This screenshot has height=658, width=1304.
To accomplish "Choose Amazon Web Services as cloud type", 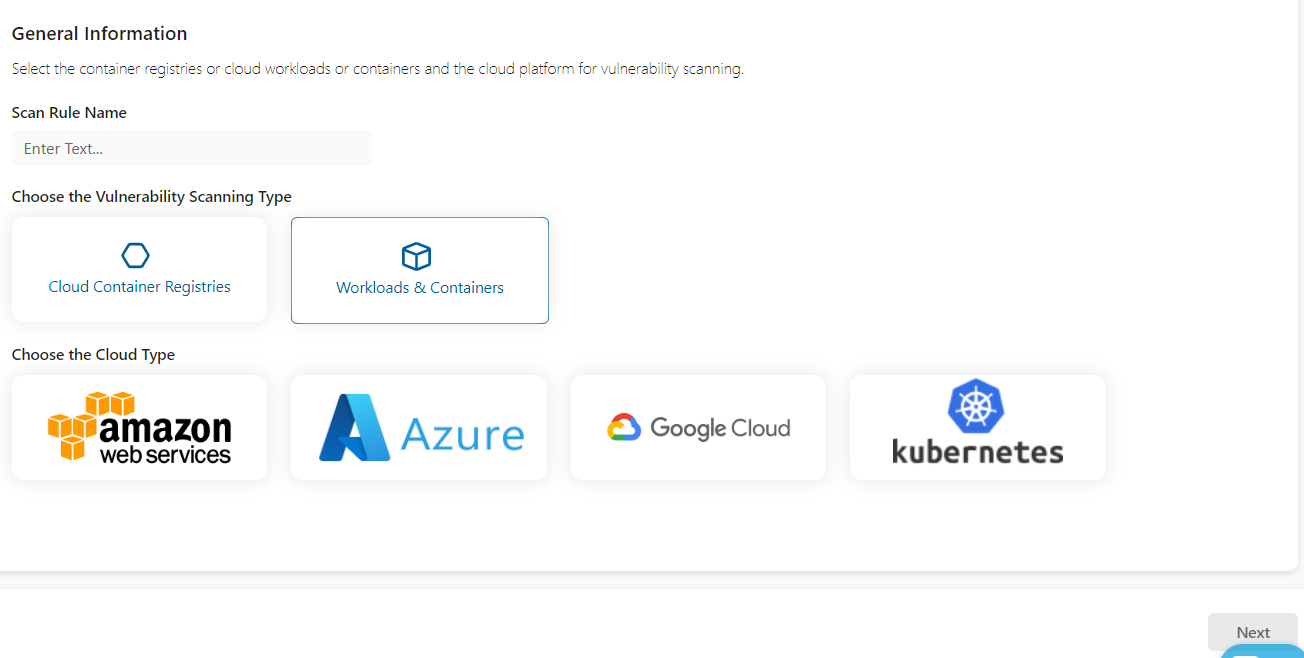I will pyautogui.click(x=139, y=427).
